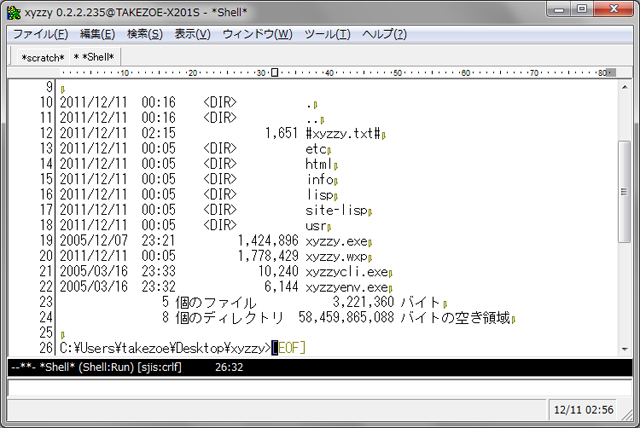This screenshot has width=640, height=428.
Task: Click the 58,459,865,088 free space value
Action: tap(346, 317)
